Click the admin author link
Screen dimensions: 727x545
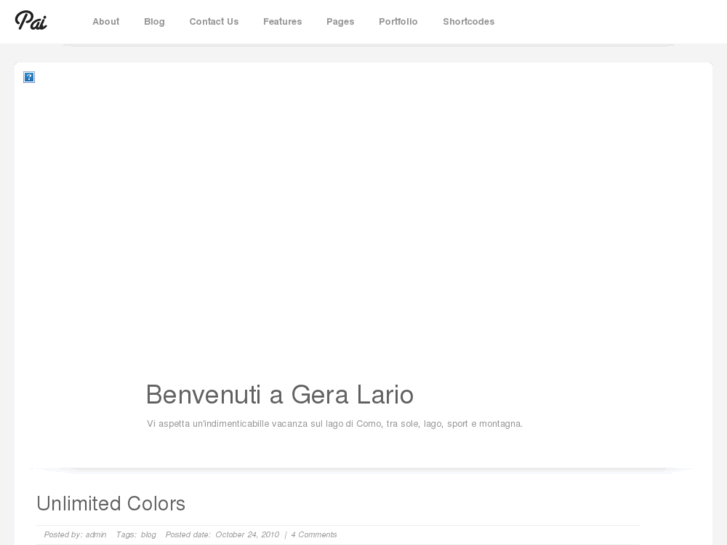pos(96,534)
